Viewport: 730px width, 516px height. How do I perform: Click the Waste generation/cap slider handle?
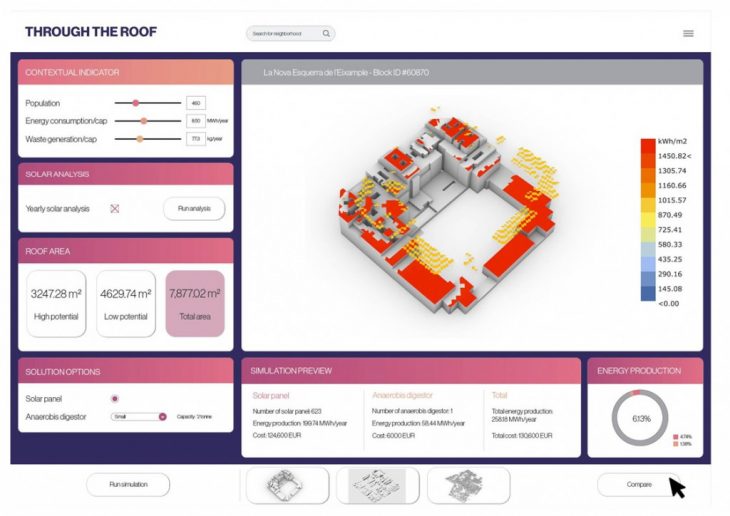click(139, 139)
